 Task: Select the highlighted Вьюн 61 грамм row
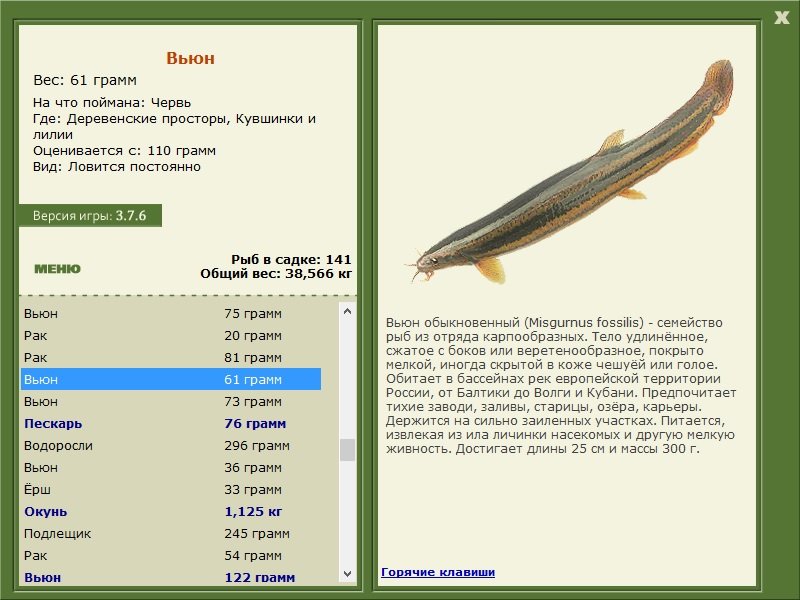point(171,379)
